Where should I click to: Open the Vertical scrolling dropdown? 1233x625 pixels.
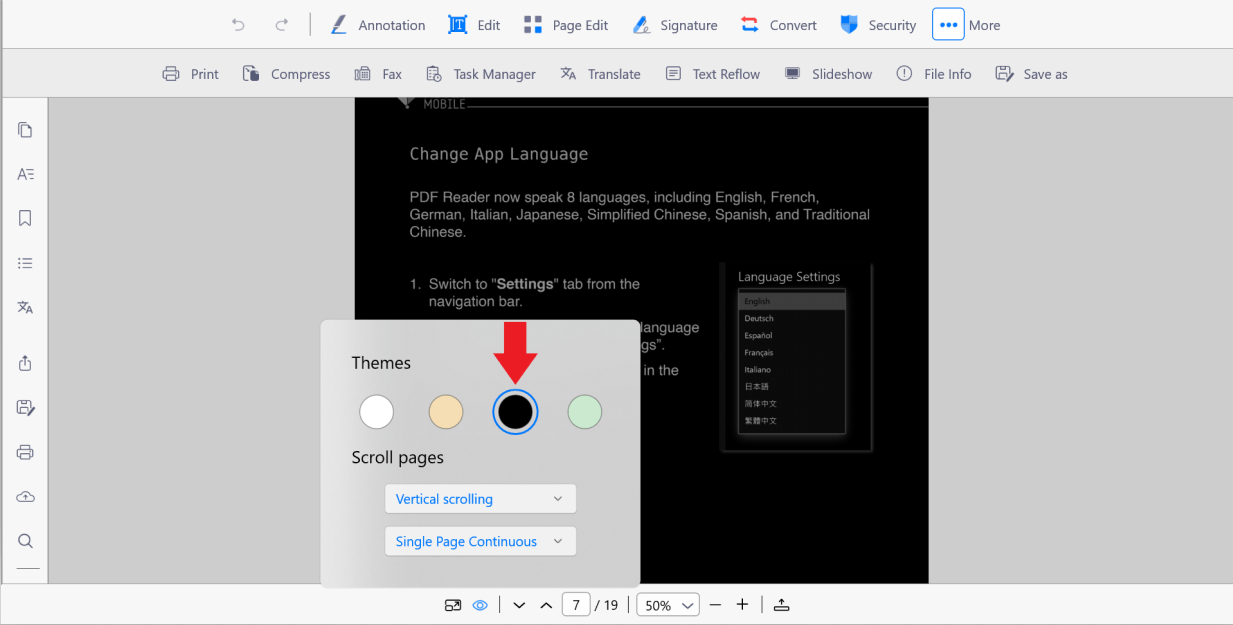480,498
